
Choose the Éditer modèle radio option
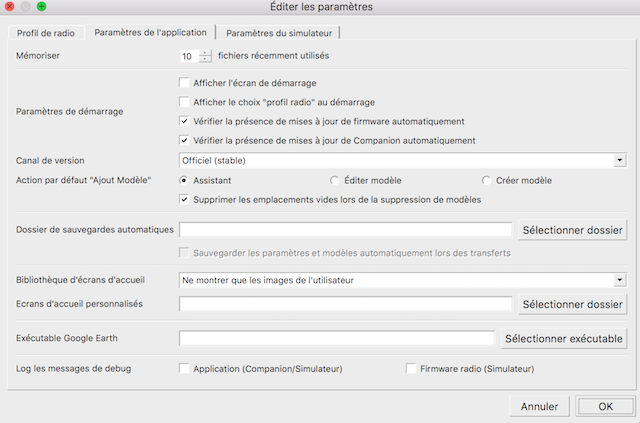coord(334,180)
